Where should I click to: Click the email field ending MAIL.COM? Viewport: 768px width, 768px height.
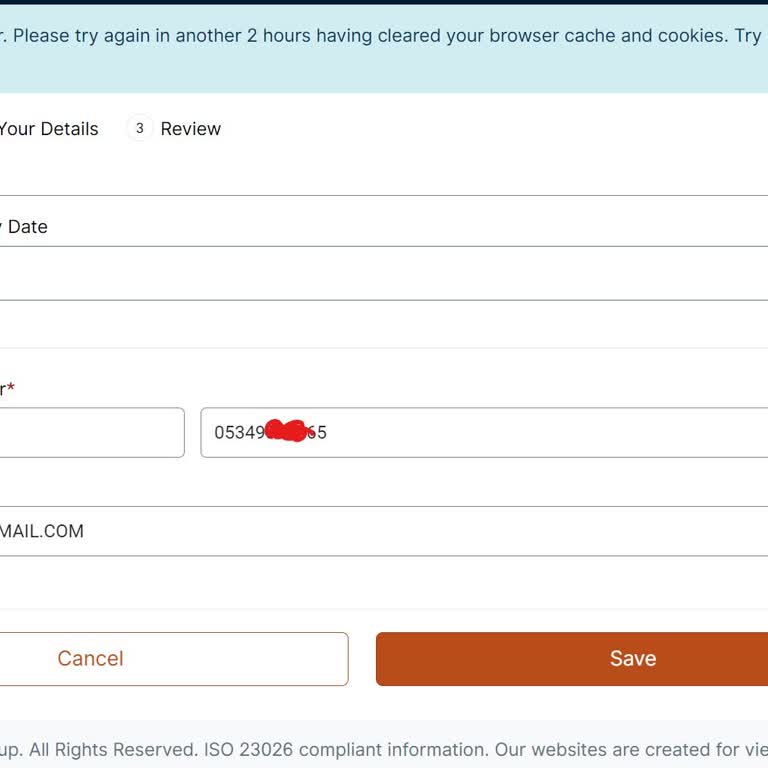384,531
